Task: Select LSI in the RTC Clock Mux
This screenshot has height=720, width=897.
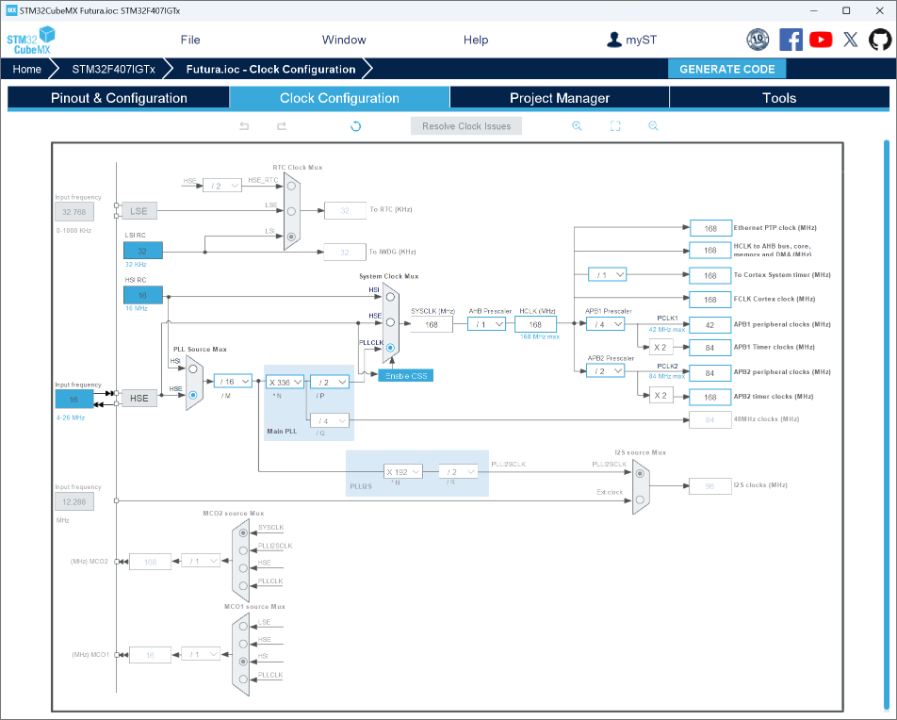Action: tap(291, 236)
